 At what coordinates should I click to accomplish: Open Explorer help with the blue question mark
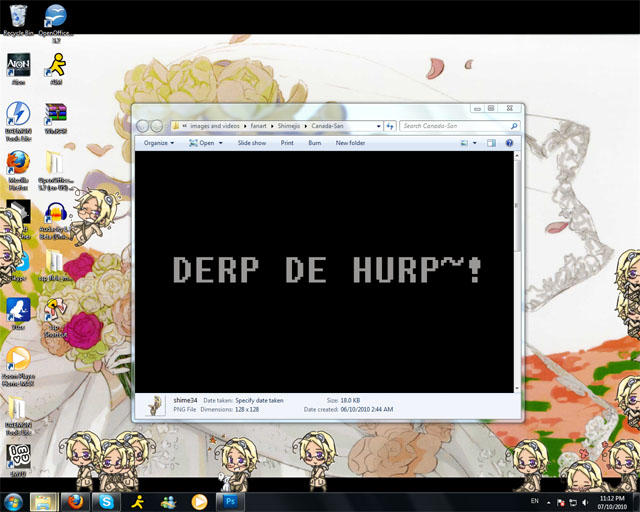pyautogui.click(x=509, y=143)
